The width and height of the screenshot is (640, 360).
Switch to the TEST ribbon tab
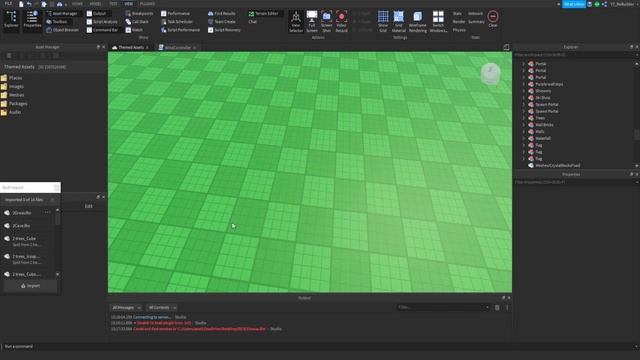(113, 4)
